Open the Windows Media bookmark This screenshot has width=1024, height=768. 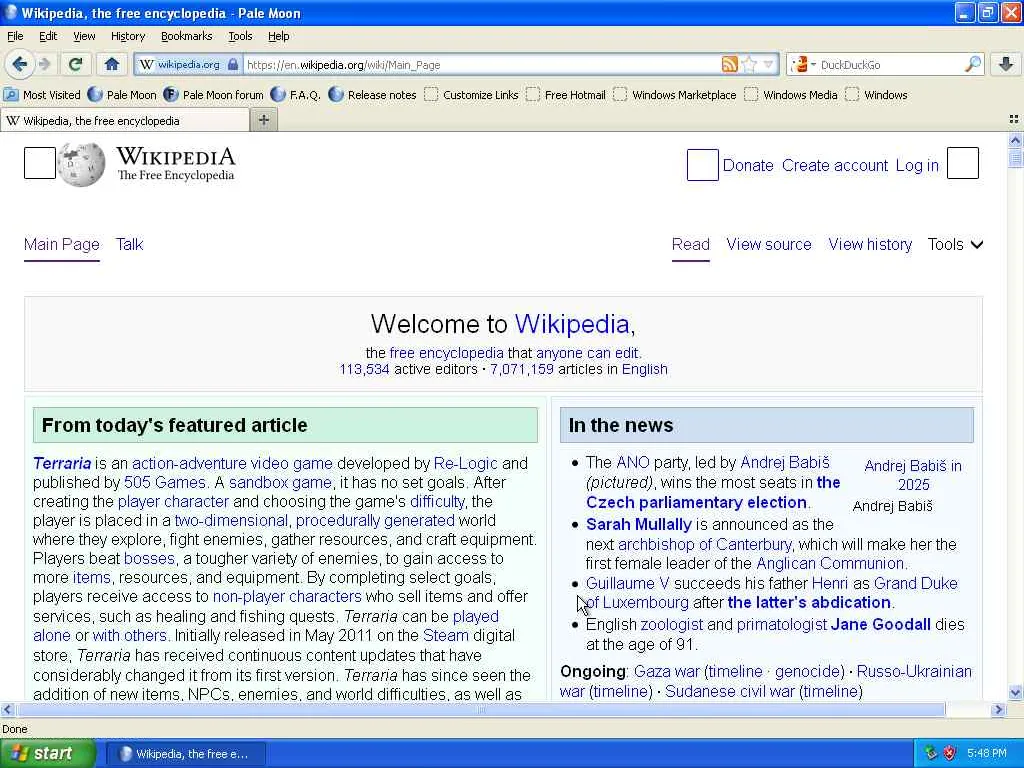[791, 95]
